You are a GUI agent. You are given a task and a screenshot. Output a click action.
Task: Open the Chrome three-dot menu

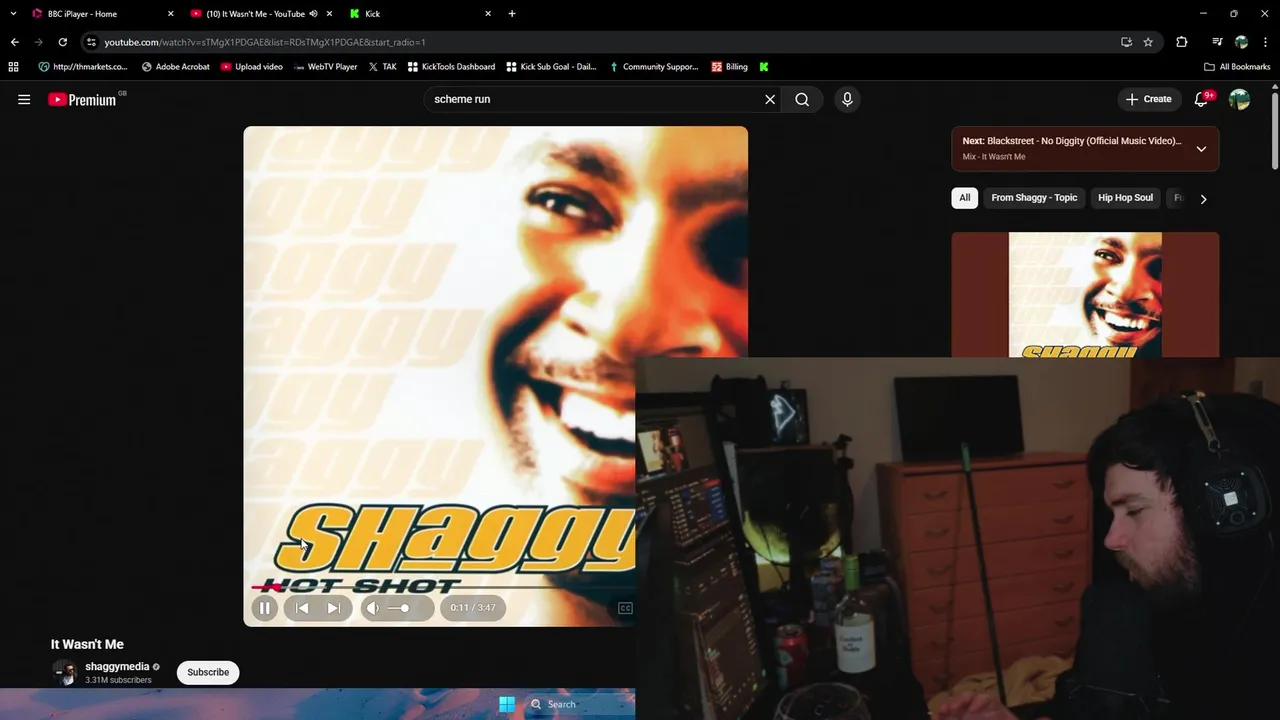click(x=1265, y=42)
